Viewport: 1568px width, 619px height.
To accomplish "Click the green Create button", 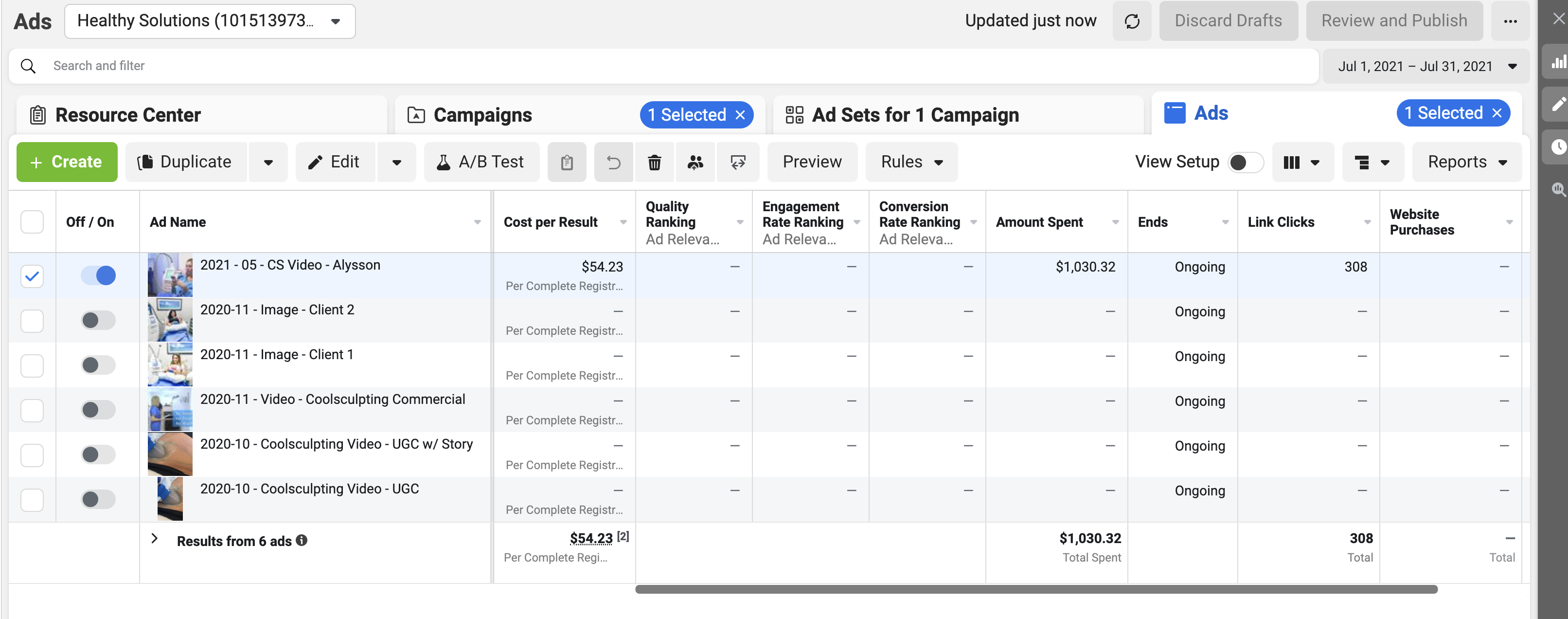I will [67, 162].
